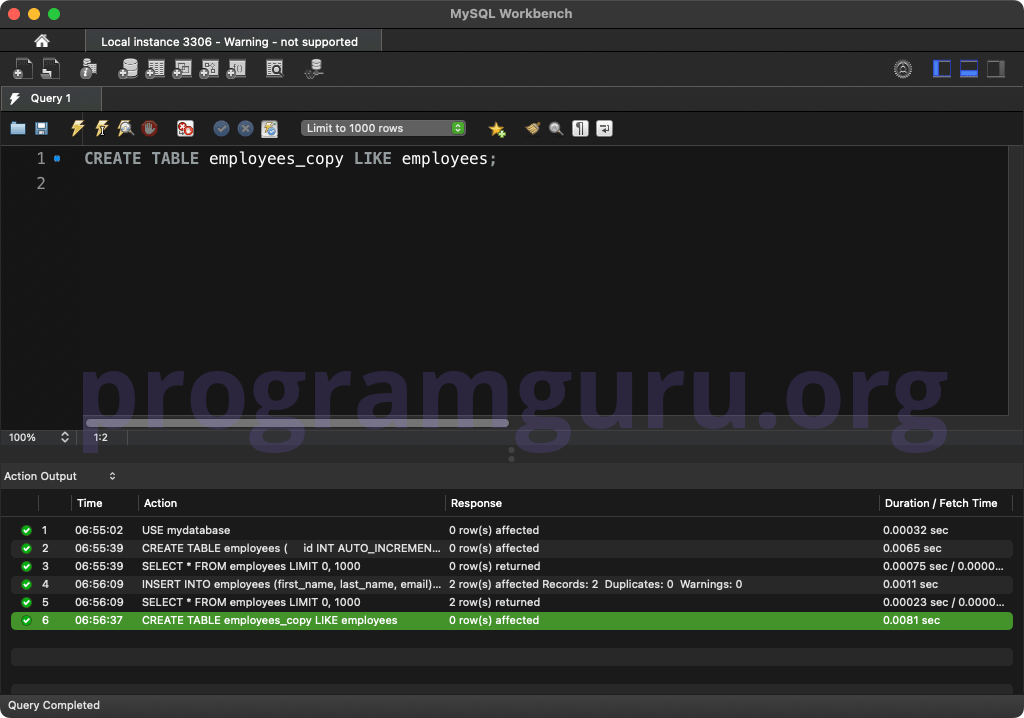Search table data icon
This screenshot has width=1024, height=718.
point(275,69)
